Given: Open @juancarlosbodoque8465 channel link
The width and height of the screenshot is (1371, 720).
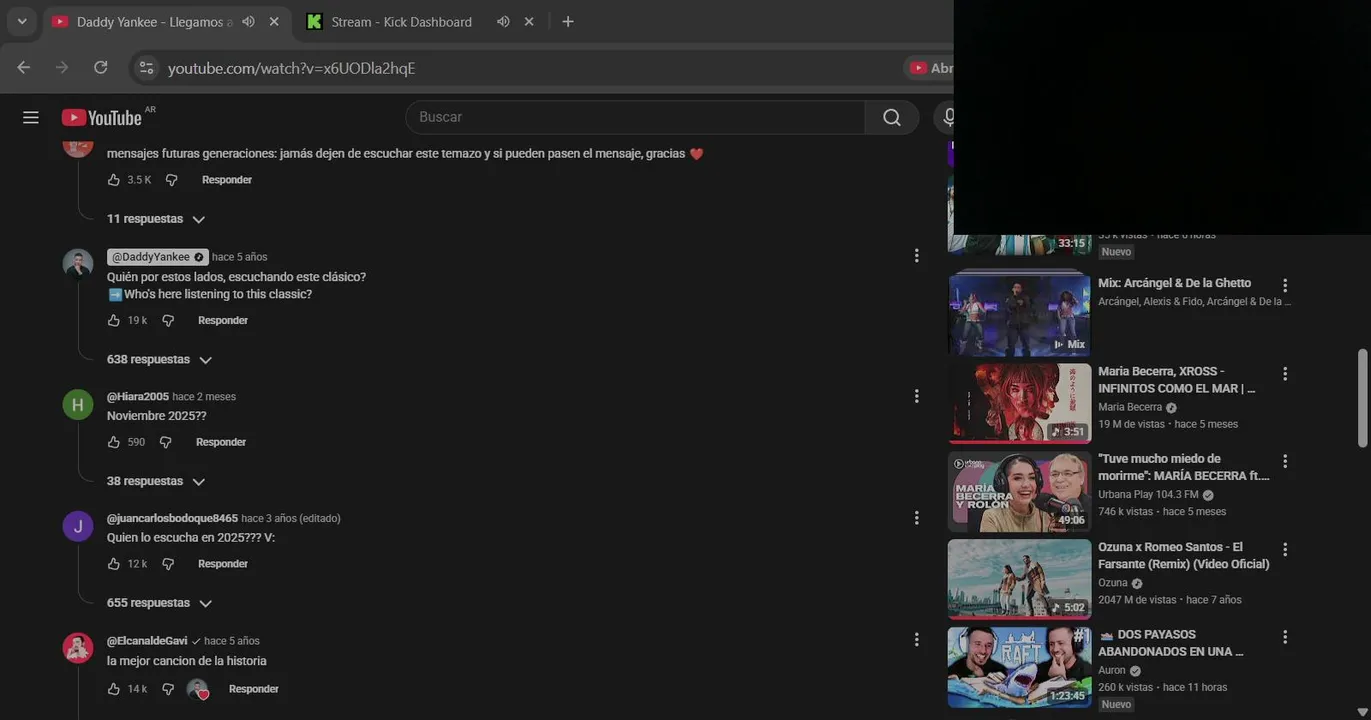Looking at the screenshot, I should coord(172,518).
